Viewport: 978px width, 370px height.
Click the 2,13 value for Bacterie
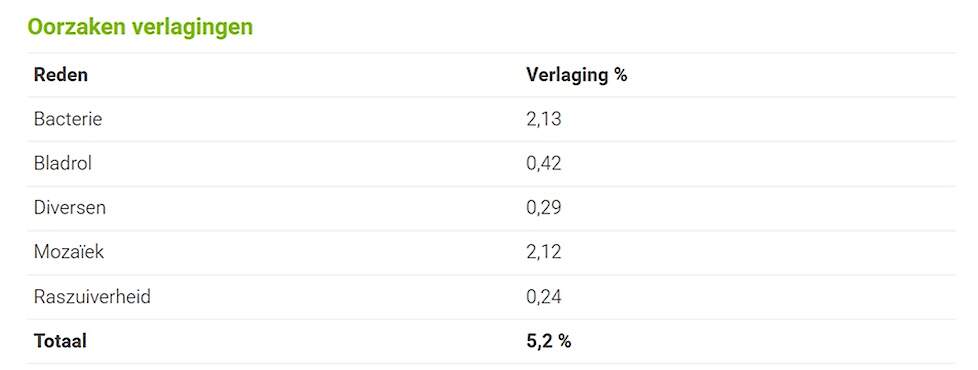pos(544,119)
